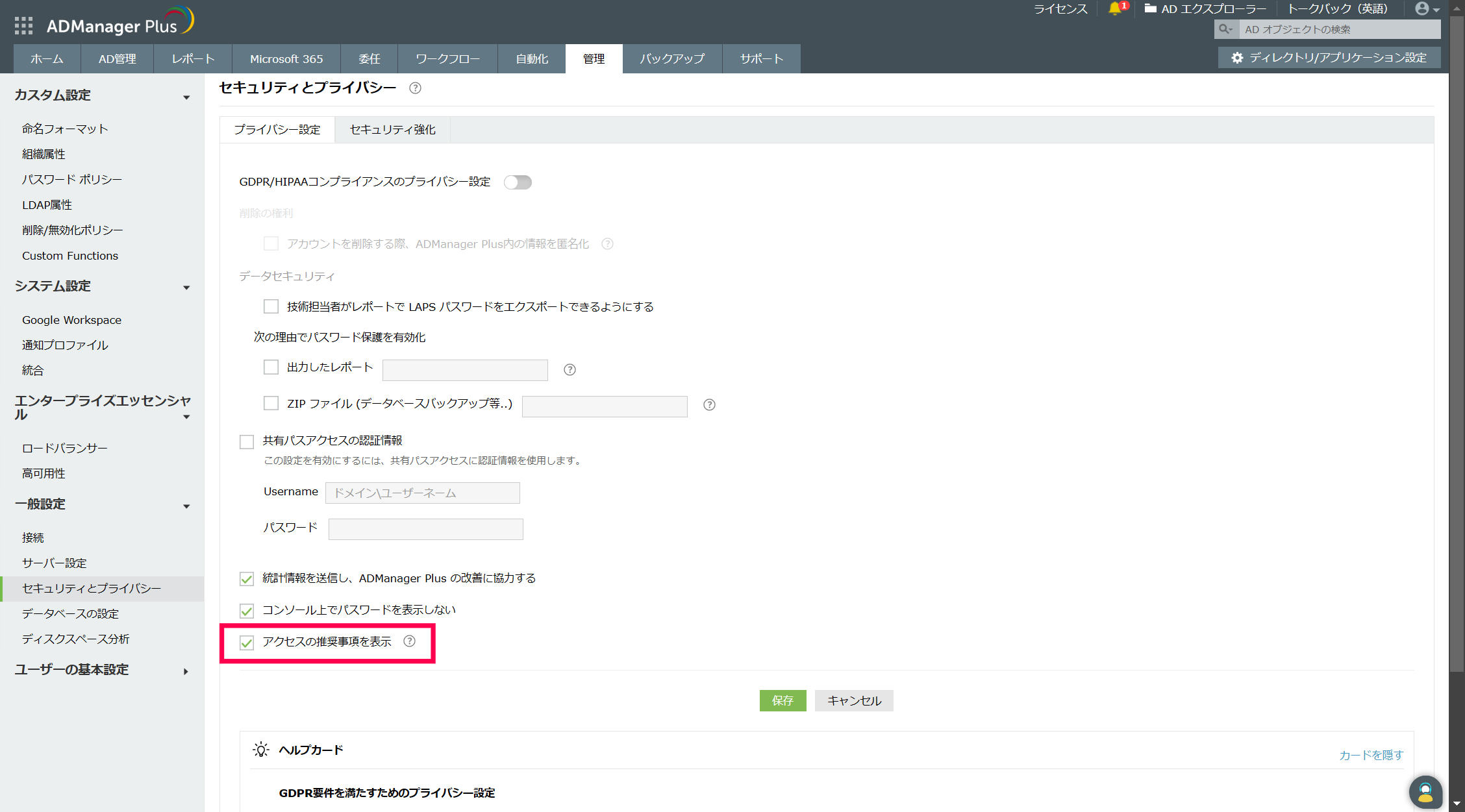
Task: Open the レポート main navigation tab
Action: 193,59
